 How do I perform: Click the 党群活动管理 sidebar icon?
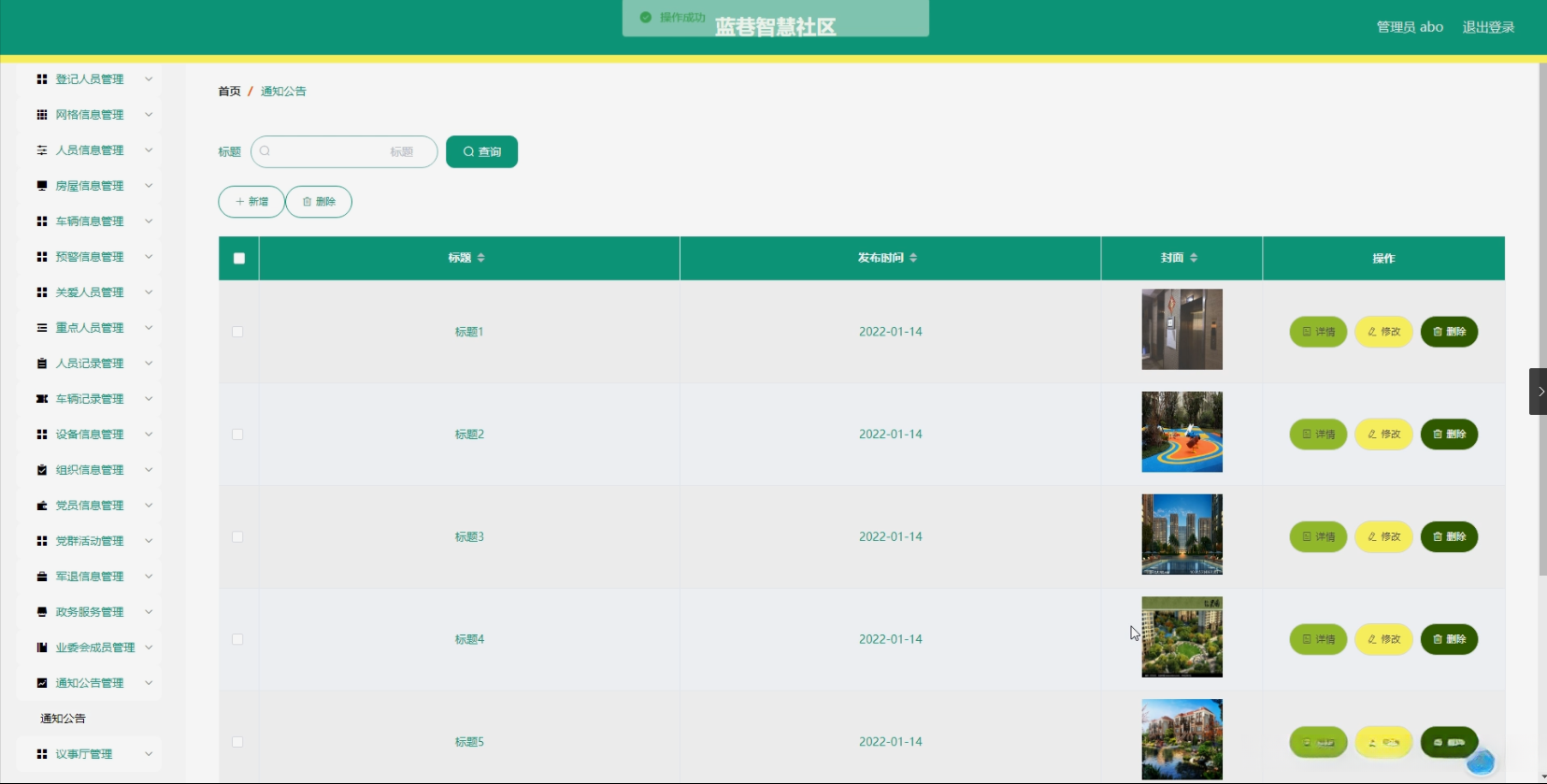(x=42, y=541)
